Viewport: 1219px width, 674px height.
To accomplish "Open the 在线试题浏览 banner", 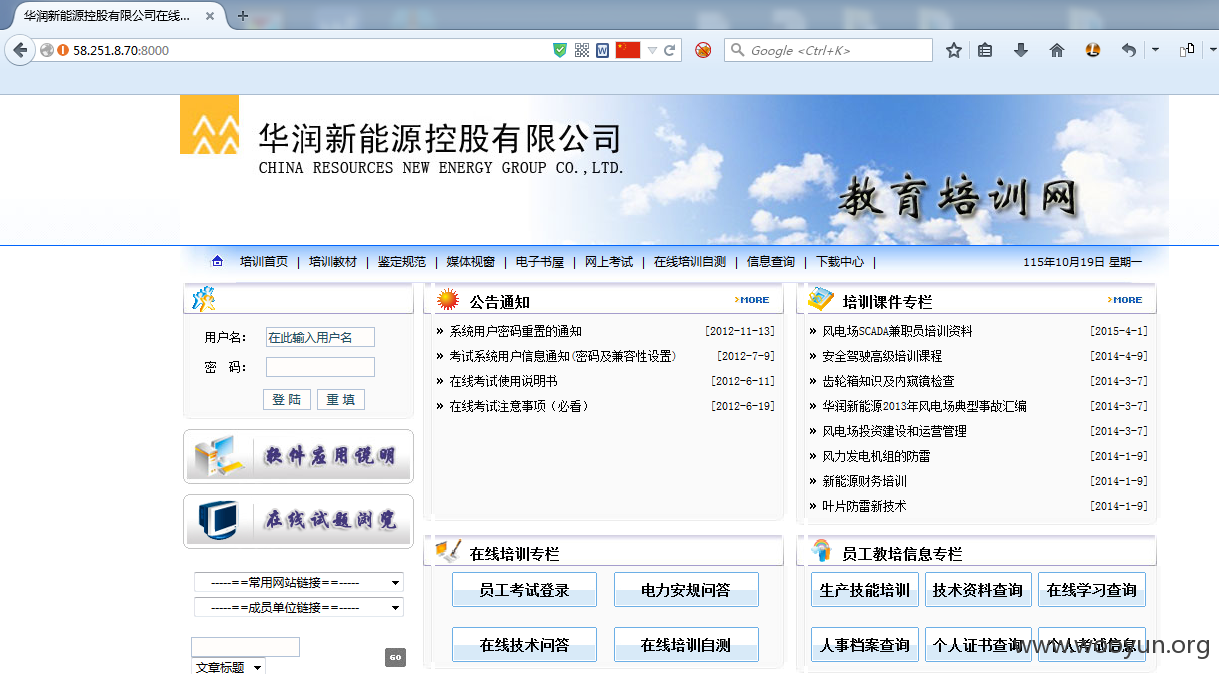I will (x=298, y=520).
